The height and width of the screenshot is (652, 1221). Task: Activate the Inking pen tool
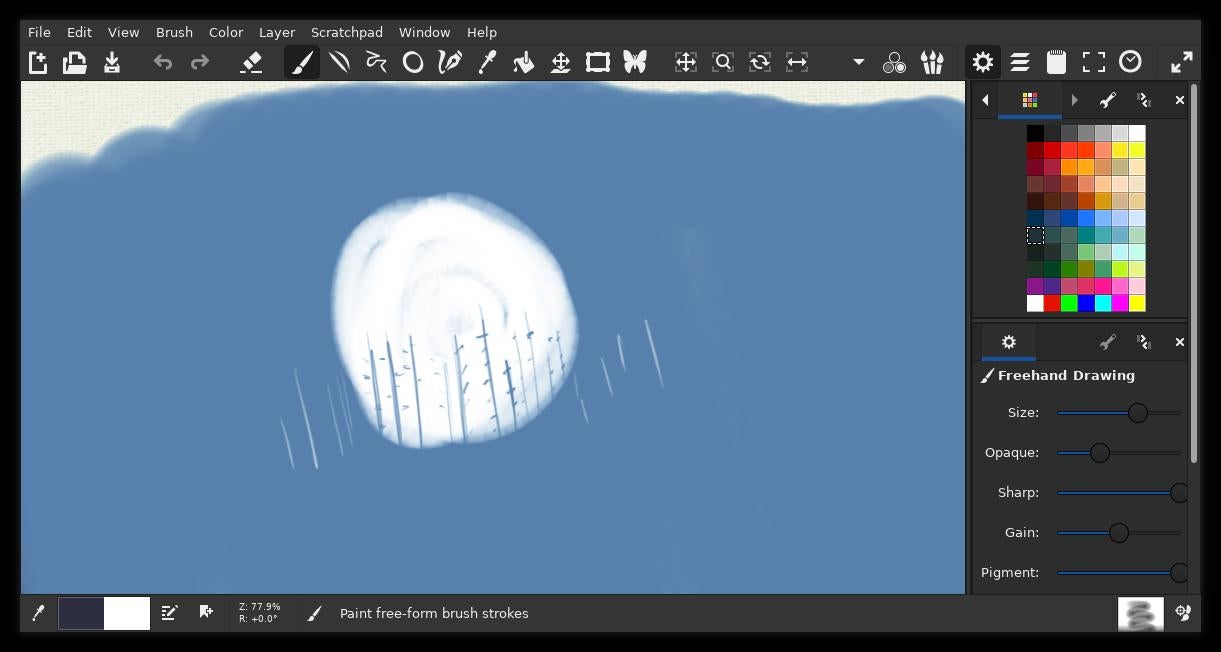(450, 62)
